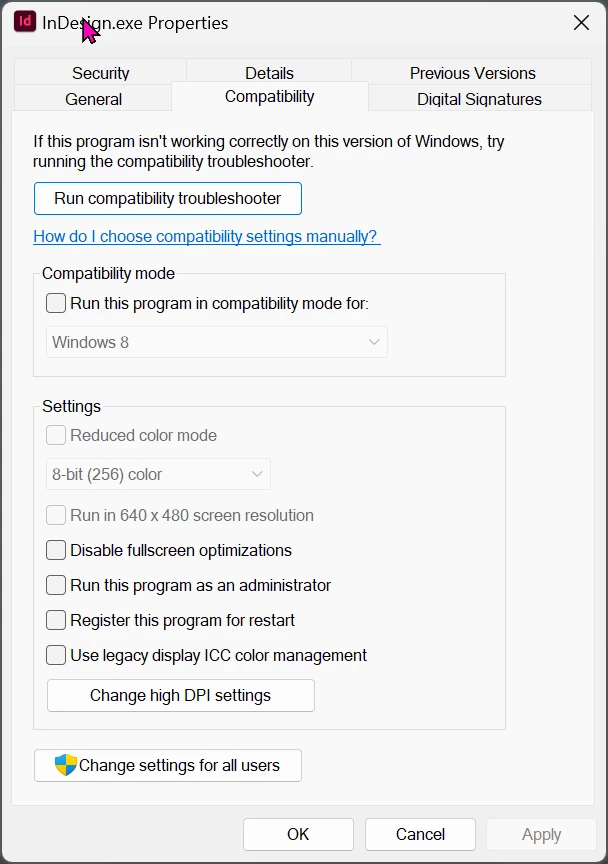Screen dimensions: 608x864
Task: Click Run compatibility troubleshooter button
Action: pyautogui.click(x=168, y=198)
